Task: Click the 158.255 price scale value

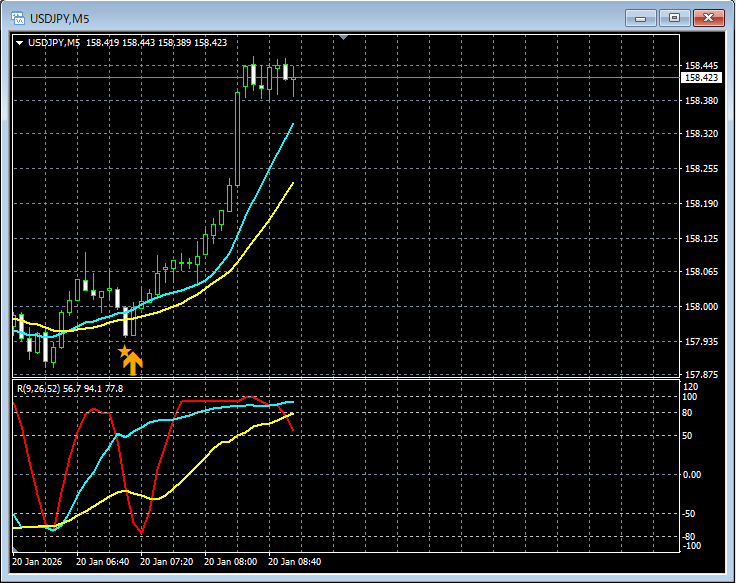Action: (x=701, y=168)
